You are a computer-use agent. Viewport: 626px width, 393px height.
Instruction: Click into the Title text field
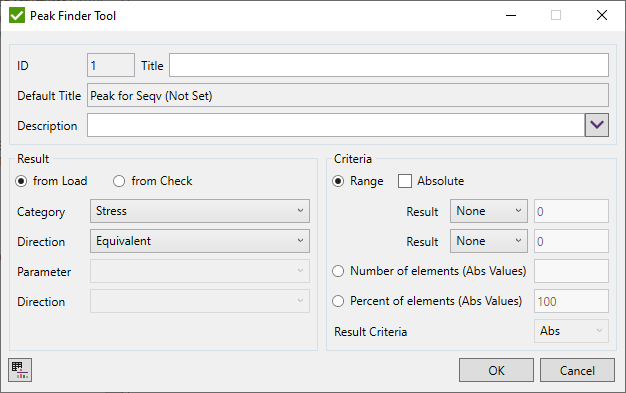point(389,65)
